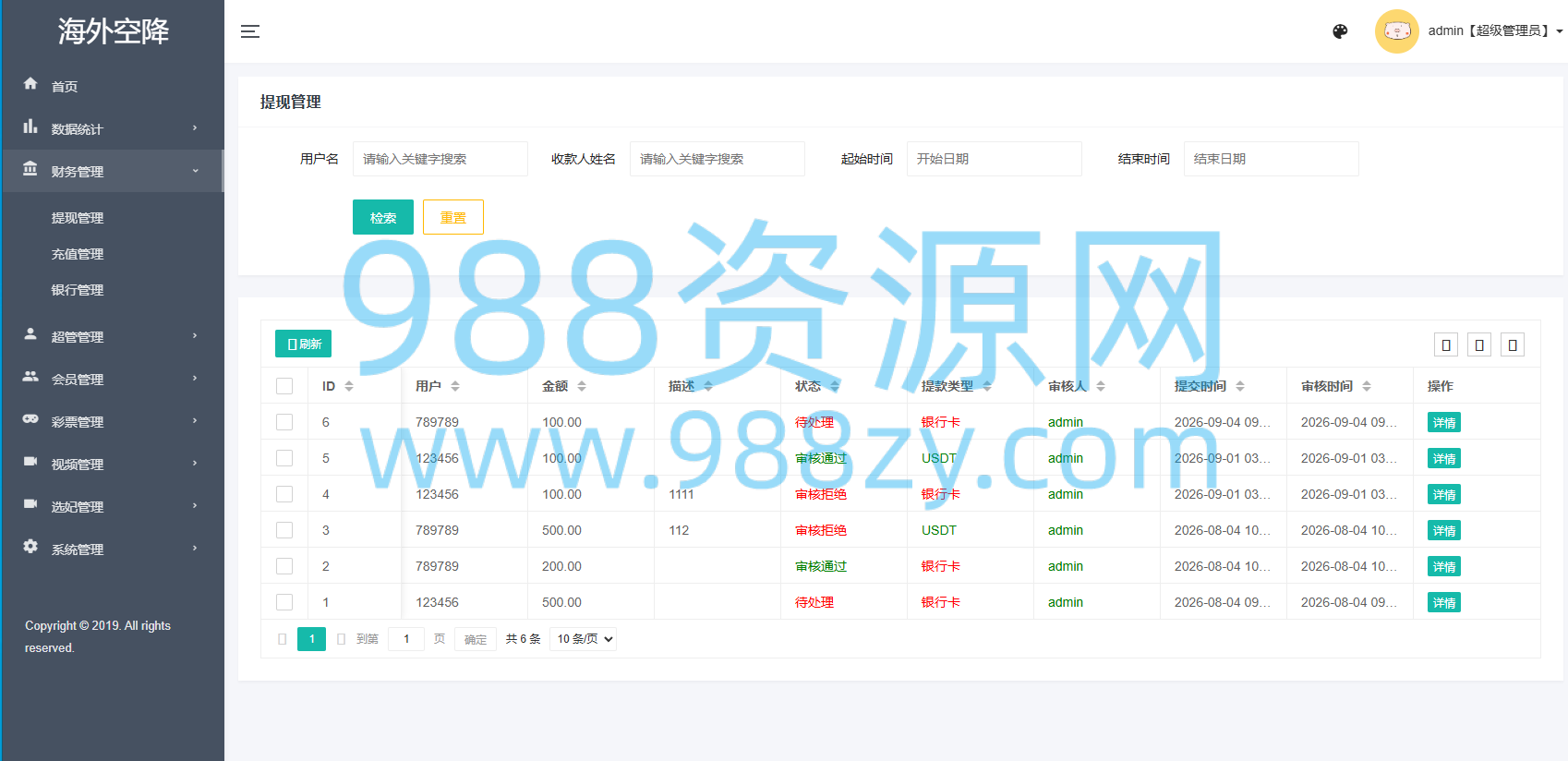This screenshot has height=761, width=1568.
Task: Tick the checkbox for row ID 3
Action: 284,530
